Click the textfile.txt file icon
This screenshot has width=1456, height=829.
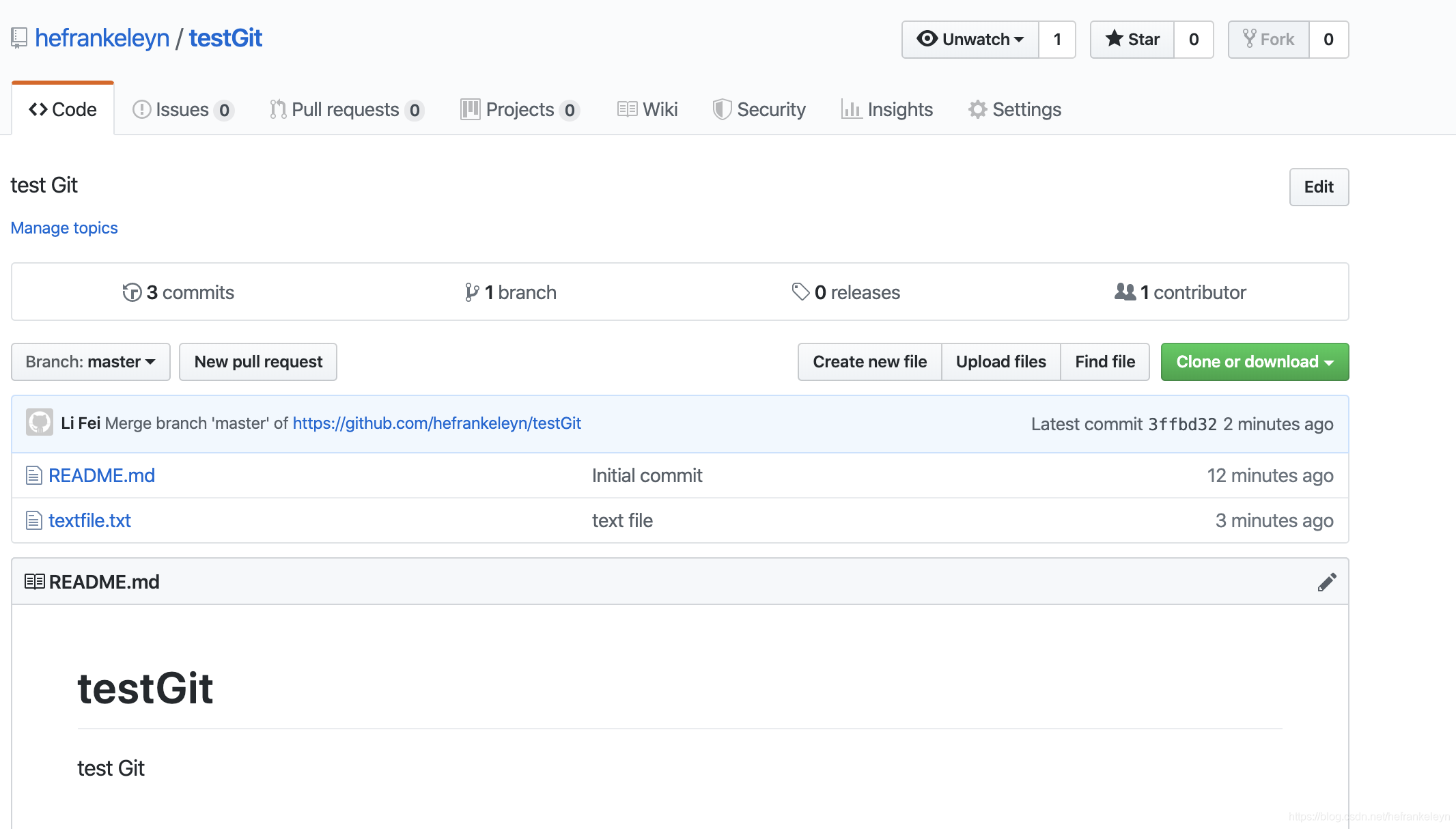(33, 520)
